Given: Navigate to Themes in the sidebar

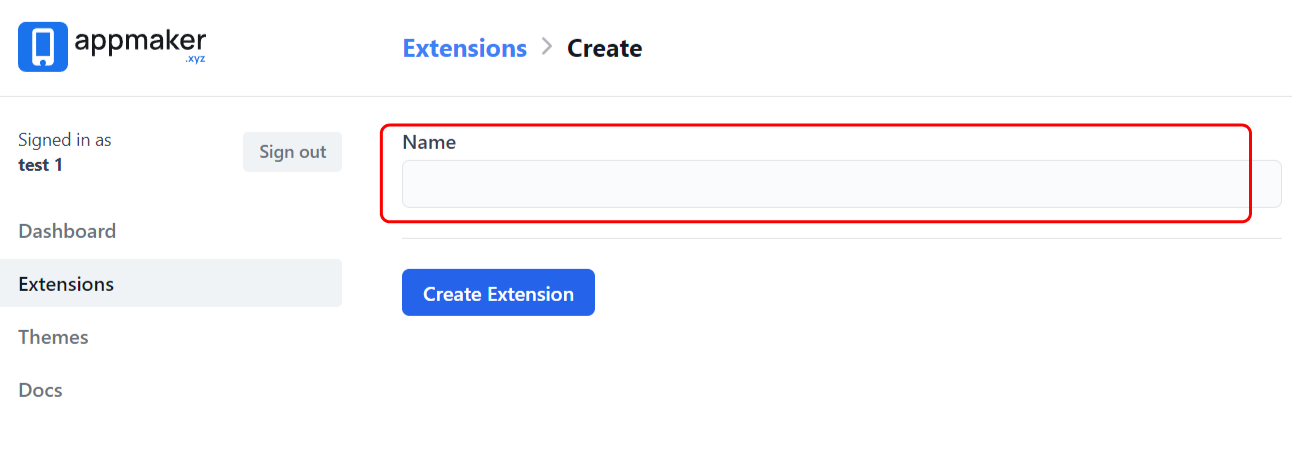Looking at the screenshot, I should (x=54, y=337).
